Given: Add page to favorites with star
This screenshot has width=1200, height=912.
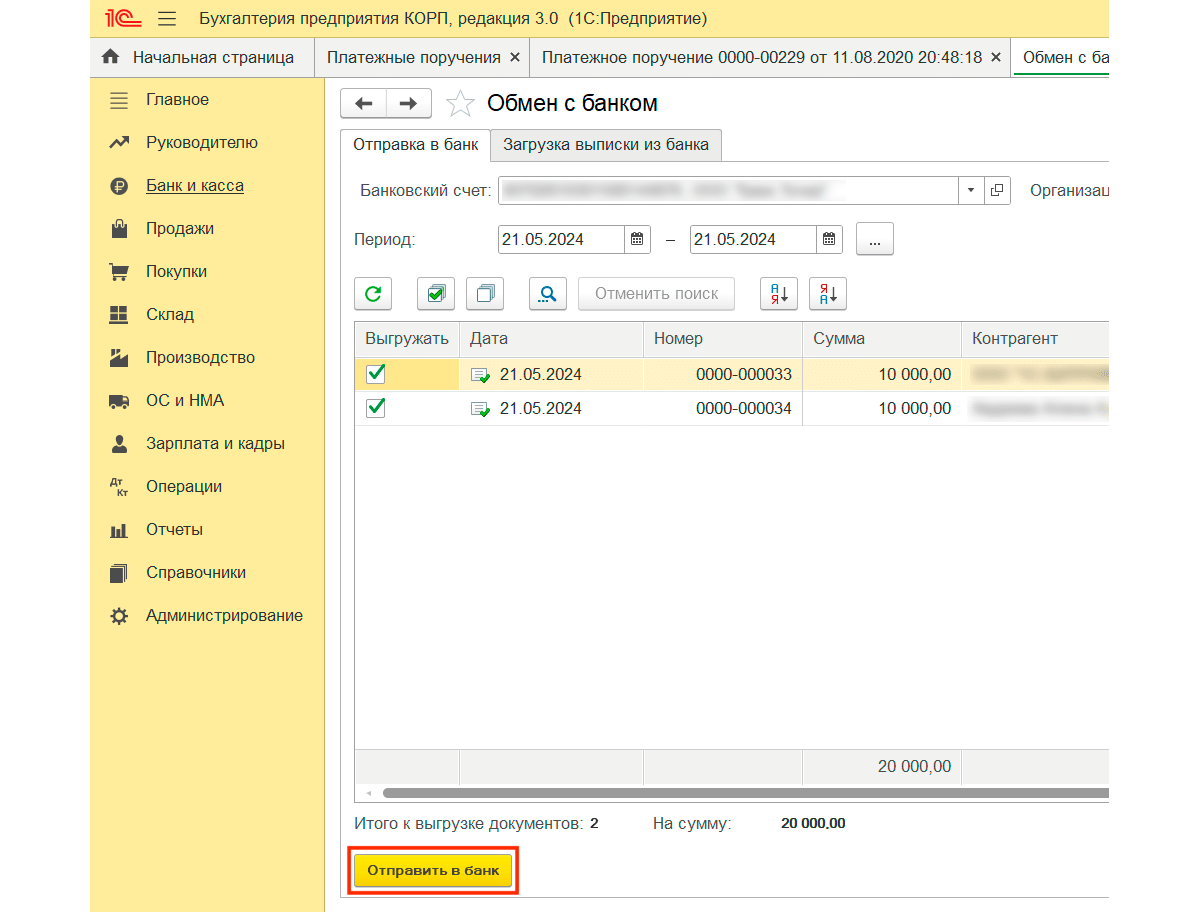Looking at the screenshot, I should 460,104.
